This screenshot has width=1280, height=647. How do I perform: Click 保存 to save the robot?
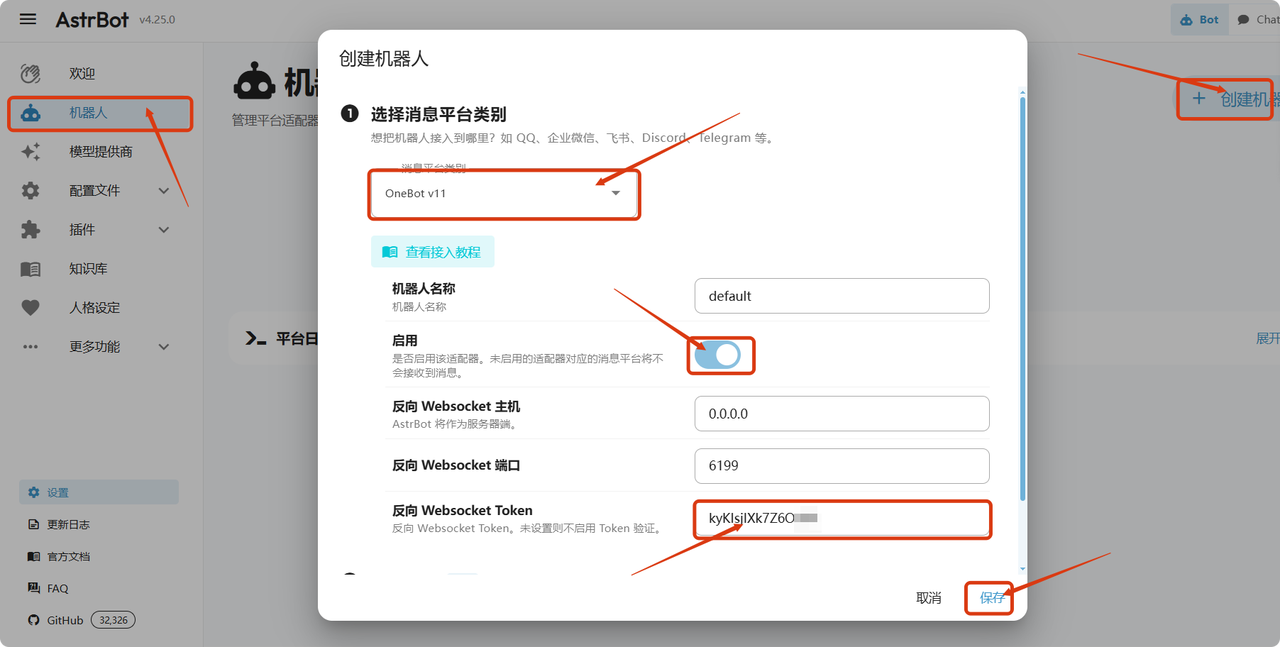pyautogui.click(x=992, y=598)
